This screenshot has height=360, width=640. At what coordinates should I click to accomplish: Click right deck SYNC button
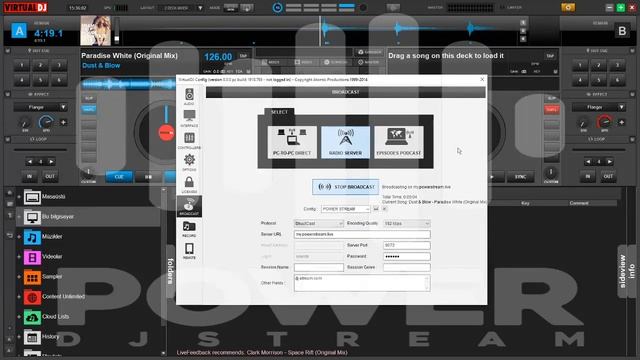pos(520,177)
